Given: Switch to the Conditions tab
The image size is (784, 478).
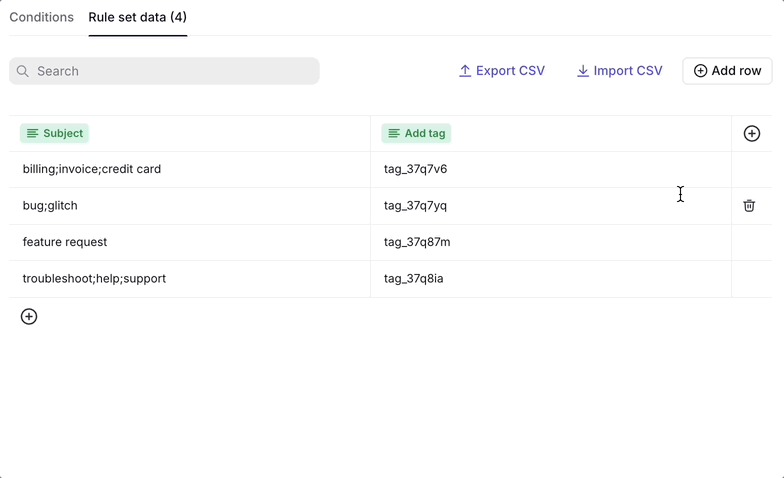Looking at the screenshot, I should (42, 17).
